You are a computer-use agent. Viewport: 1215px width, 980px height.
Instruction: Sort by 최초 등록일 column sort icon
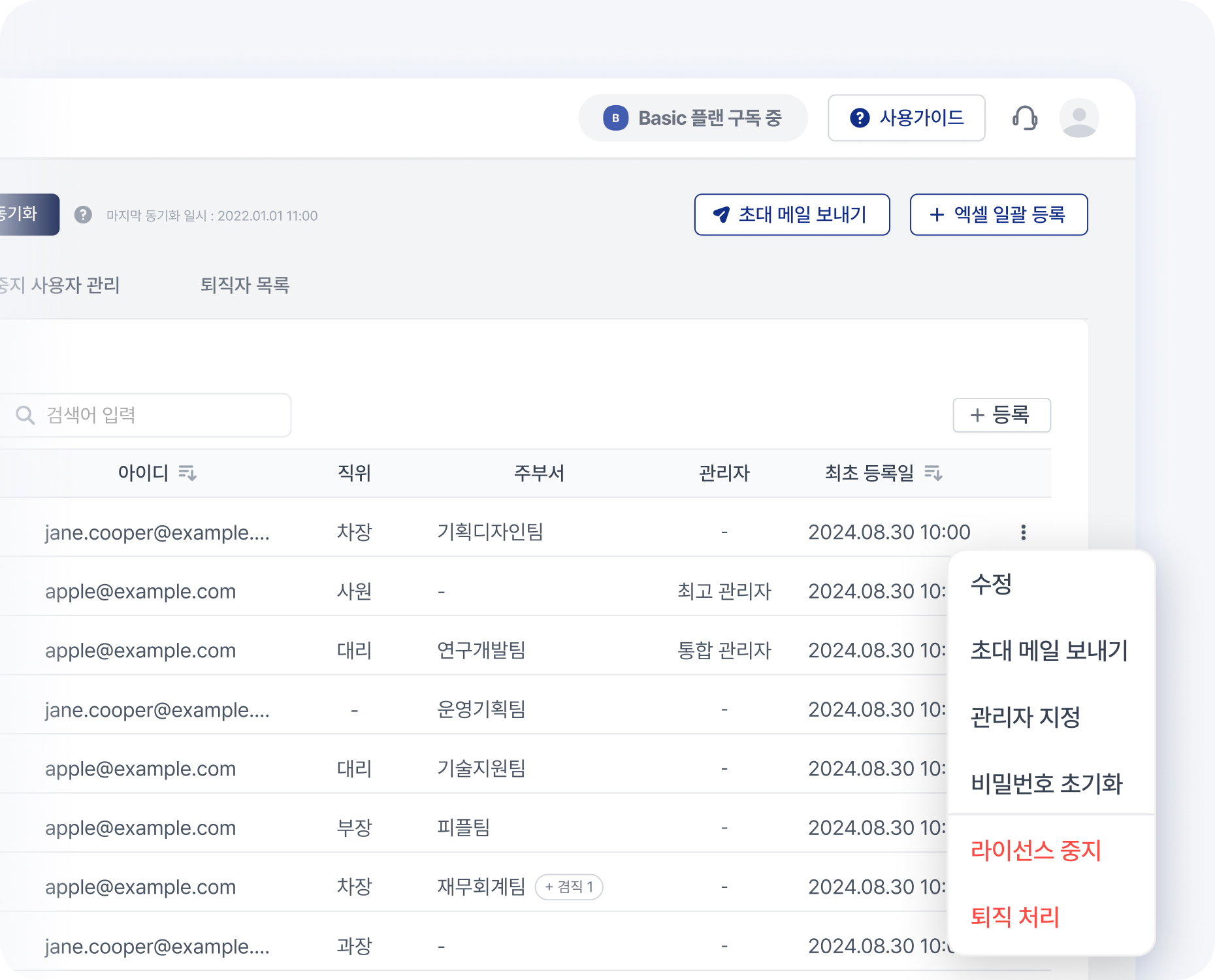pos(933,472)
